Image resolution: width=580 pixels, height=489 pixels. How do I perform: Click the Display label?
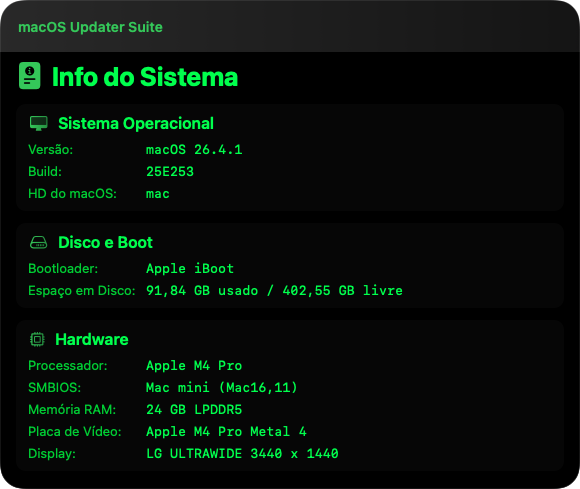coord(52,454)
